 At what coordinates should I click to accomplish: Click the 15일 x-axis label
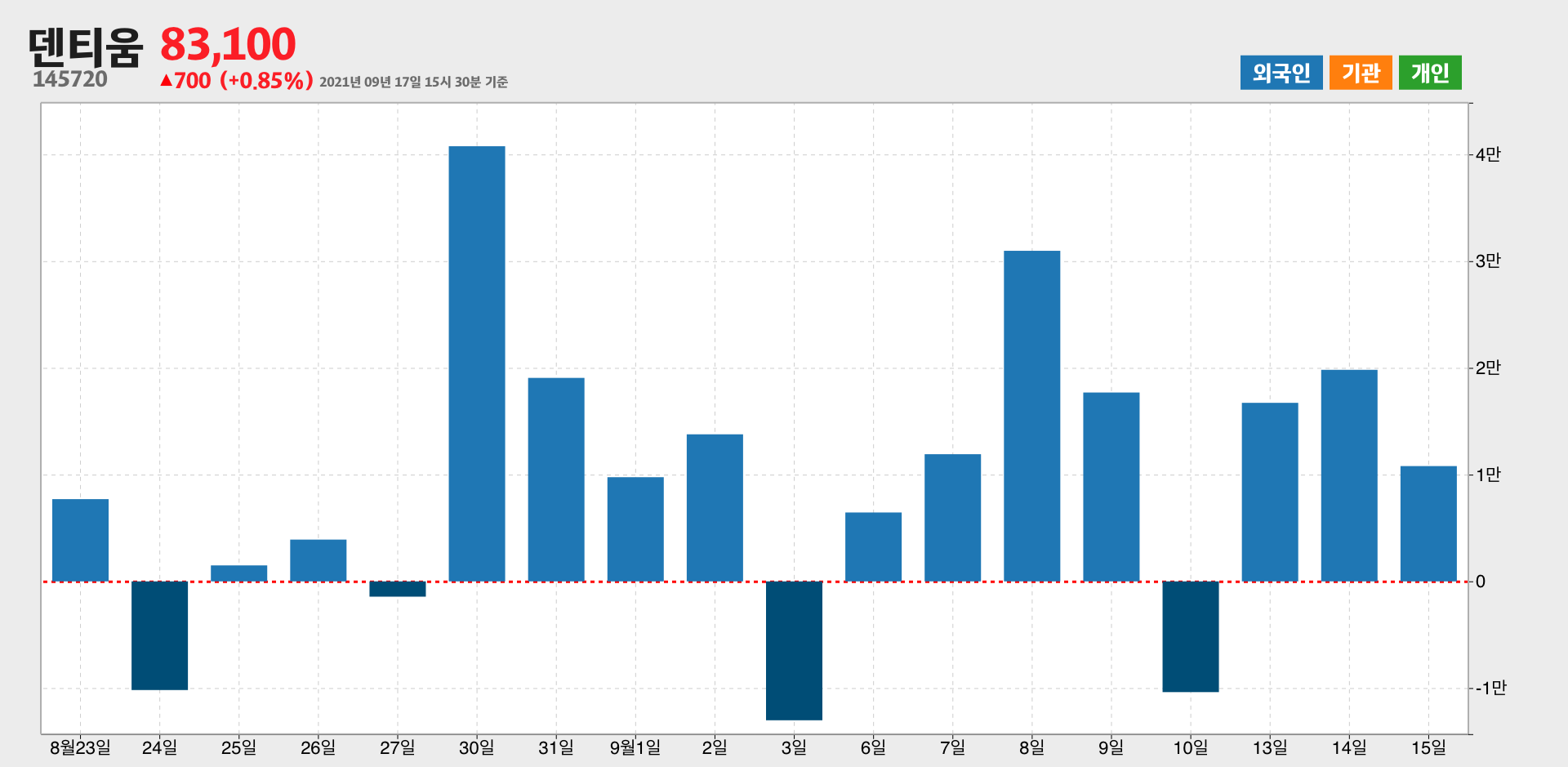1428,747
